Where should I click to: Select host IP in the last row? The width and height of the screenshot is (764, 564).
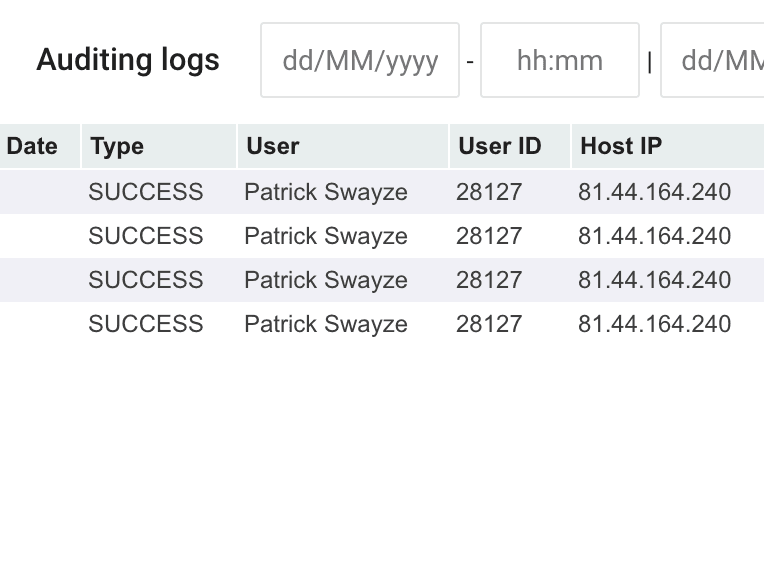click(654, 324)
